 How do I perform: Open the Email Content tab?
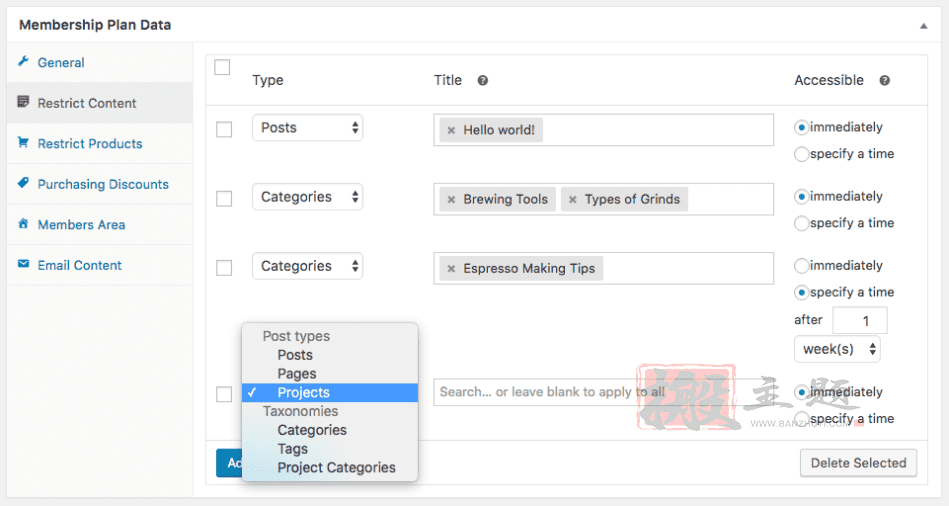[100, 265]
